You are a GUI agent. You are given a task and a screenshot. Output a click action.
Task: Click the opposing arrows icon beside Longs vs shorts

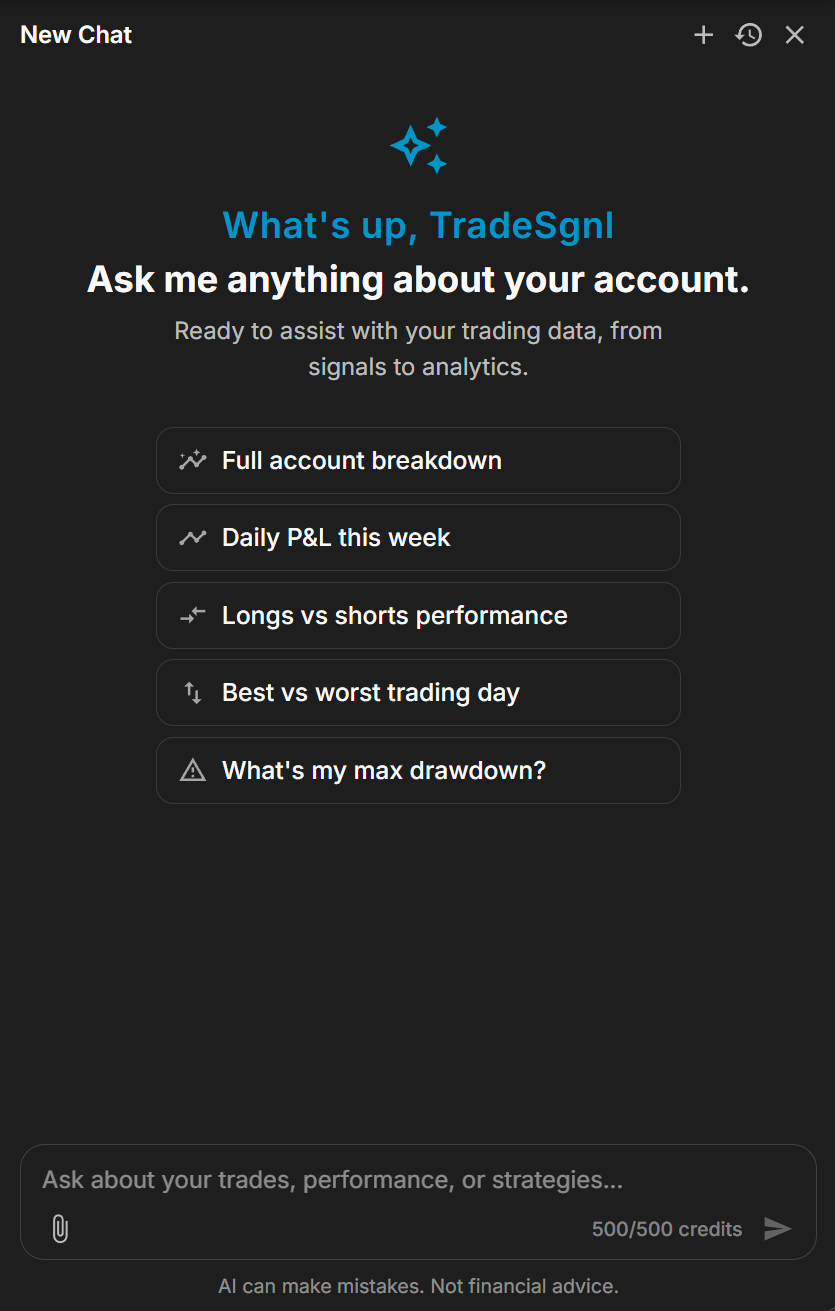click(192, 616)
